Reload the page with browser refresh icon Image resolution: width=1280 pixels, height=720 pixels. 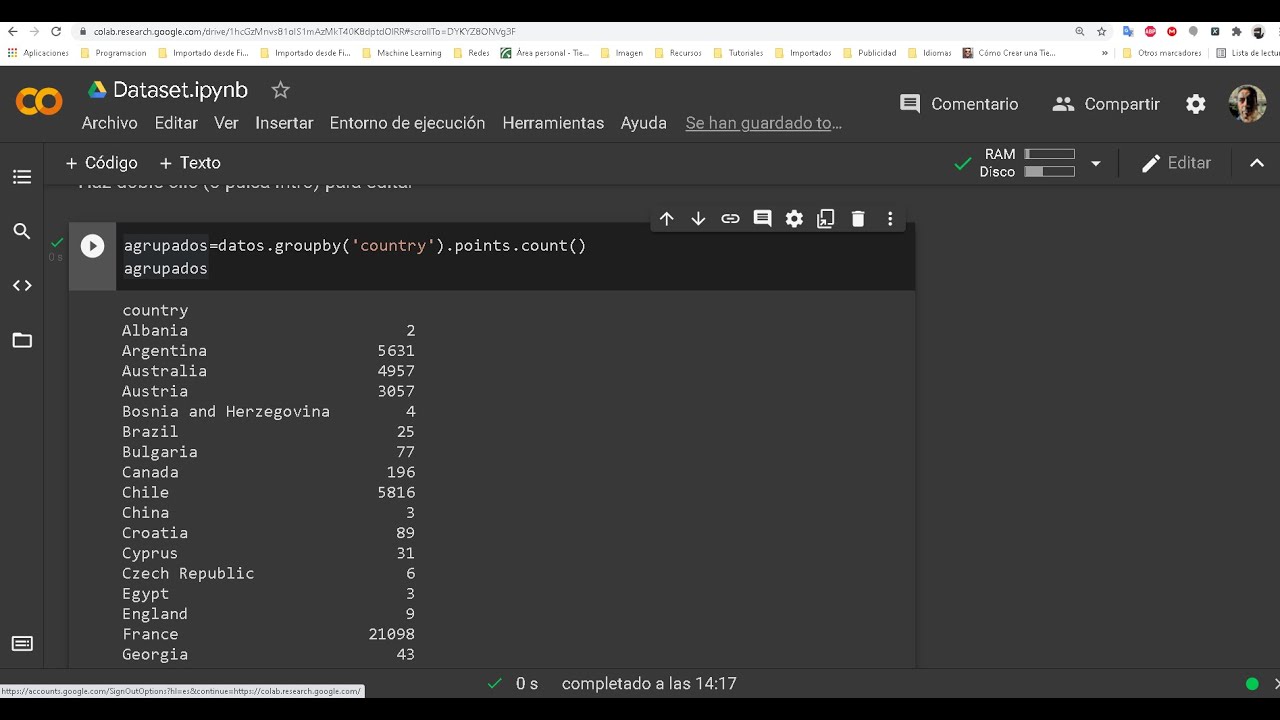click(x=56, y=31)
